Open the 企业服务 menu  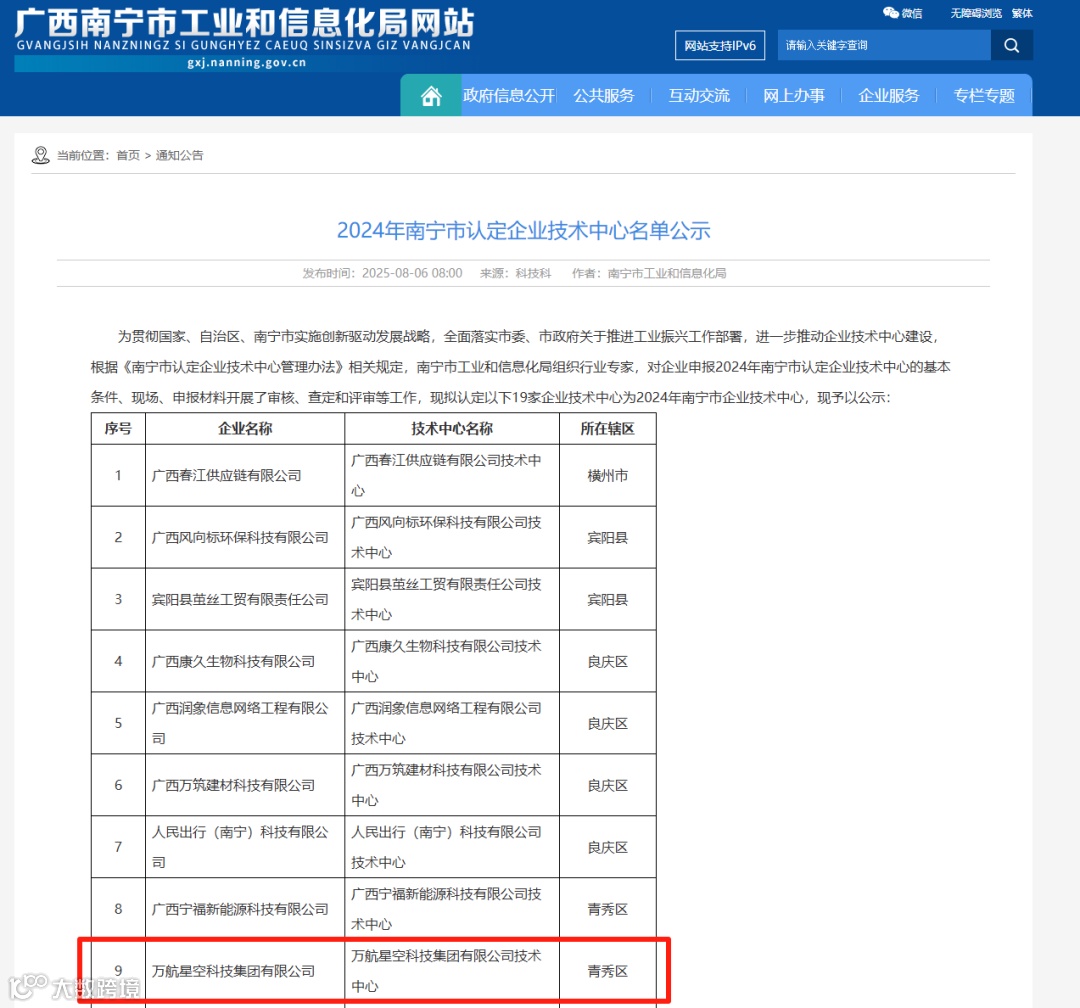(889, 95)
